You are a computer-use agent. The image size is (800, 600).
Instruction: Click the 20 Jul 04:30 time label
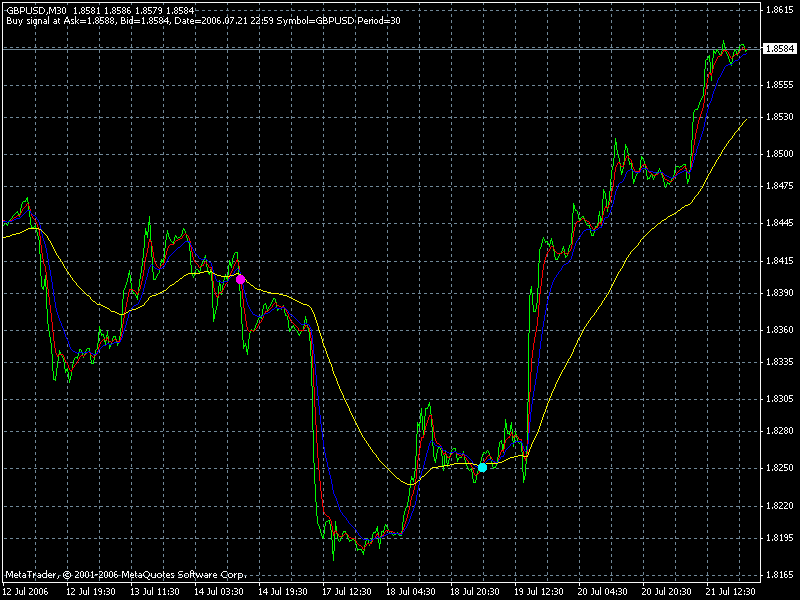[603, 592]
